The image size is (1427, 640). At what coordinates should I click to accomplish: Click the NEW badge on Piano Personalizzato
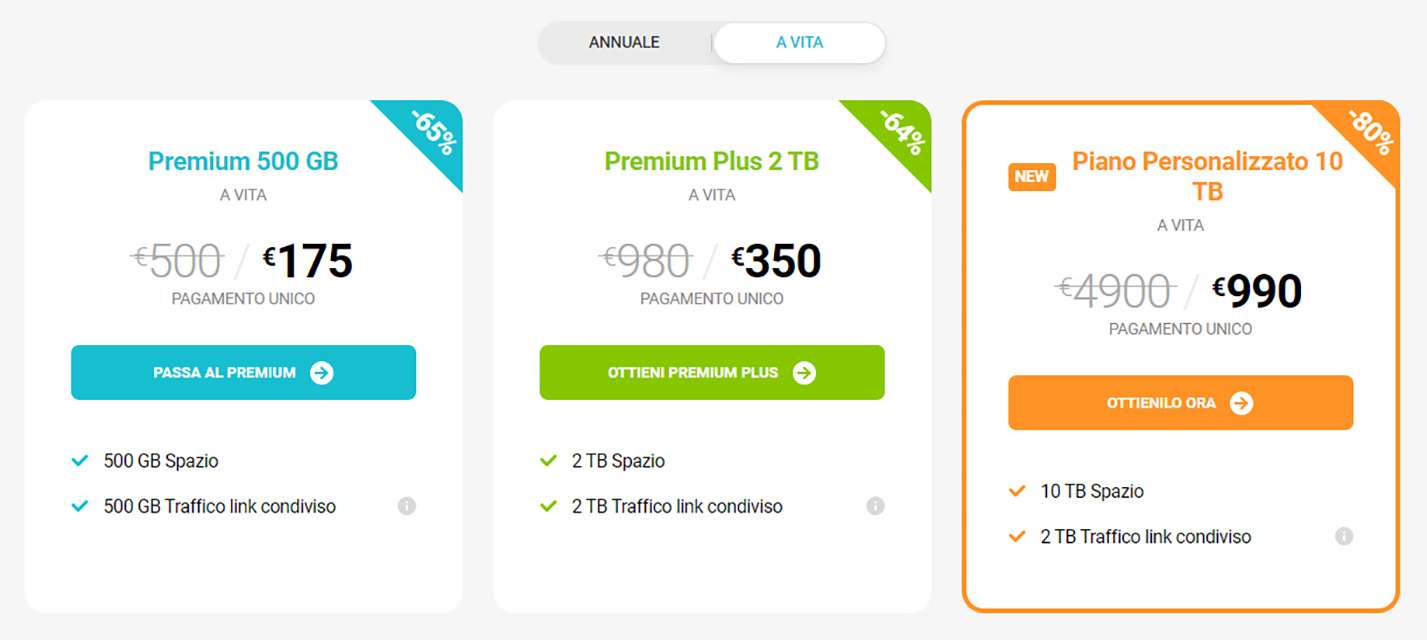click(x=1032, y=177)
